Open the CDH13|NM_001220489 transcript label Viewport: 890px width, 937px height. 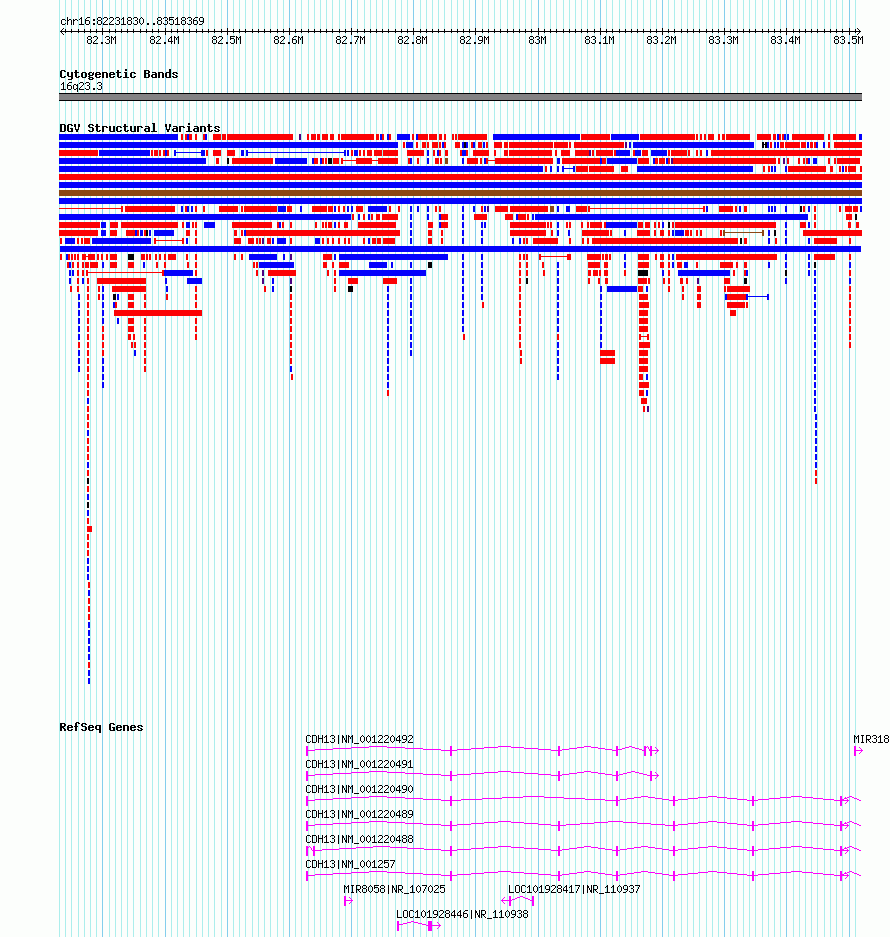360,814
